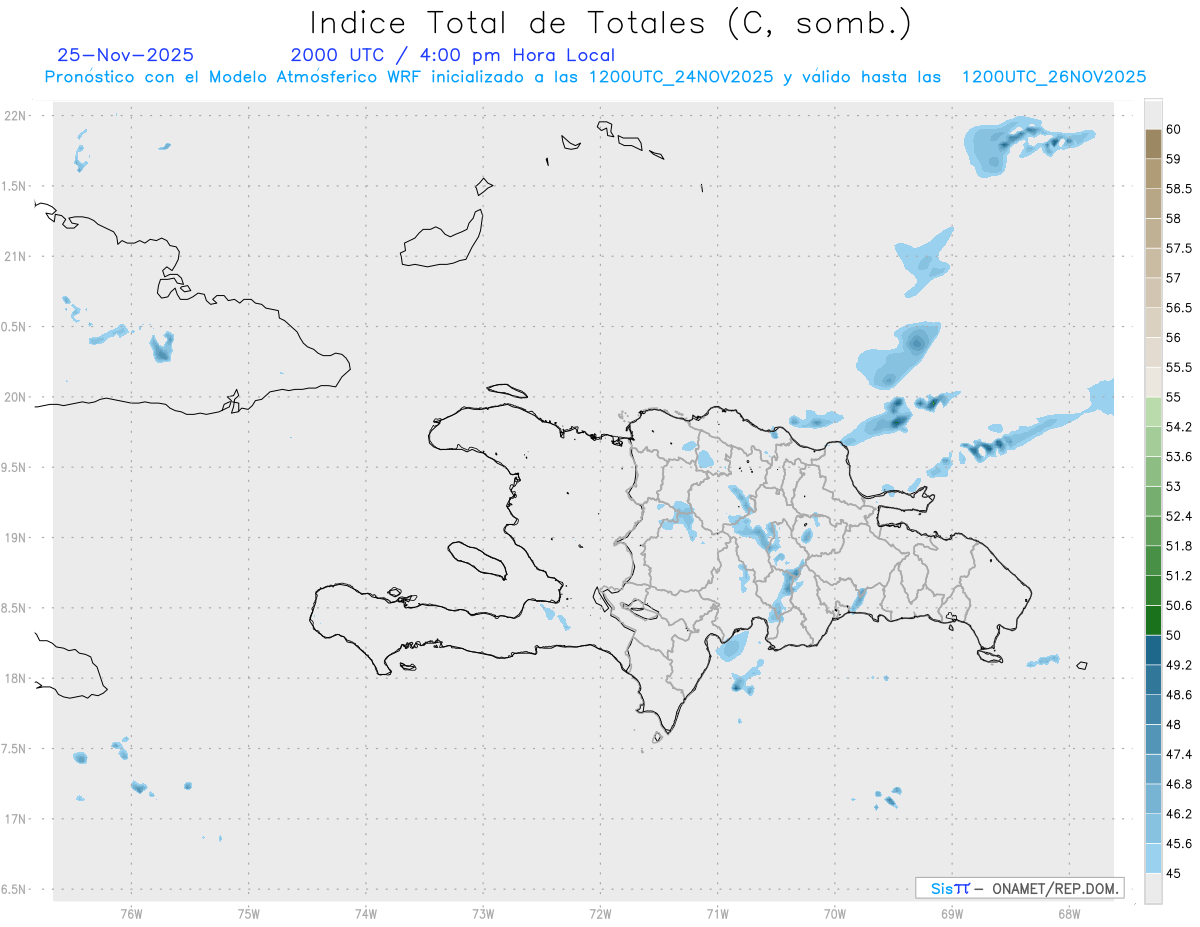Click the green legend swatch between 52.4 and 53
Viewport: 1200px width, 927px height.
[x=1153, y=501]
